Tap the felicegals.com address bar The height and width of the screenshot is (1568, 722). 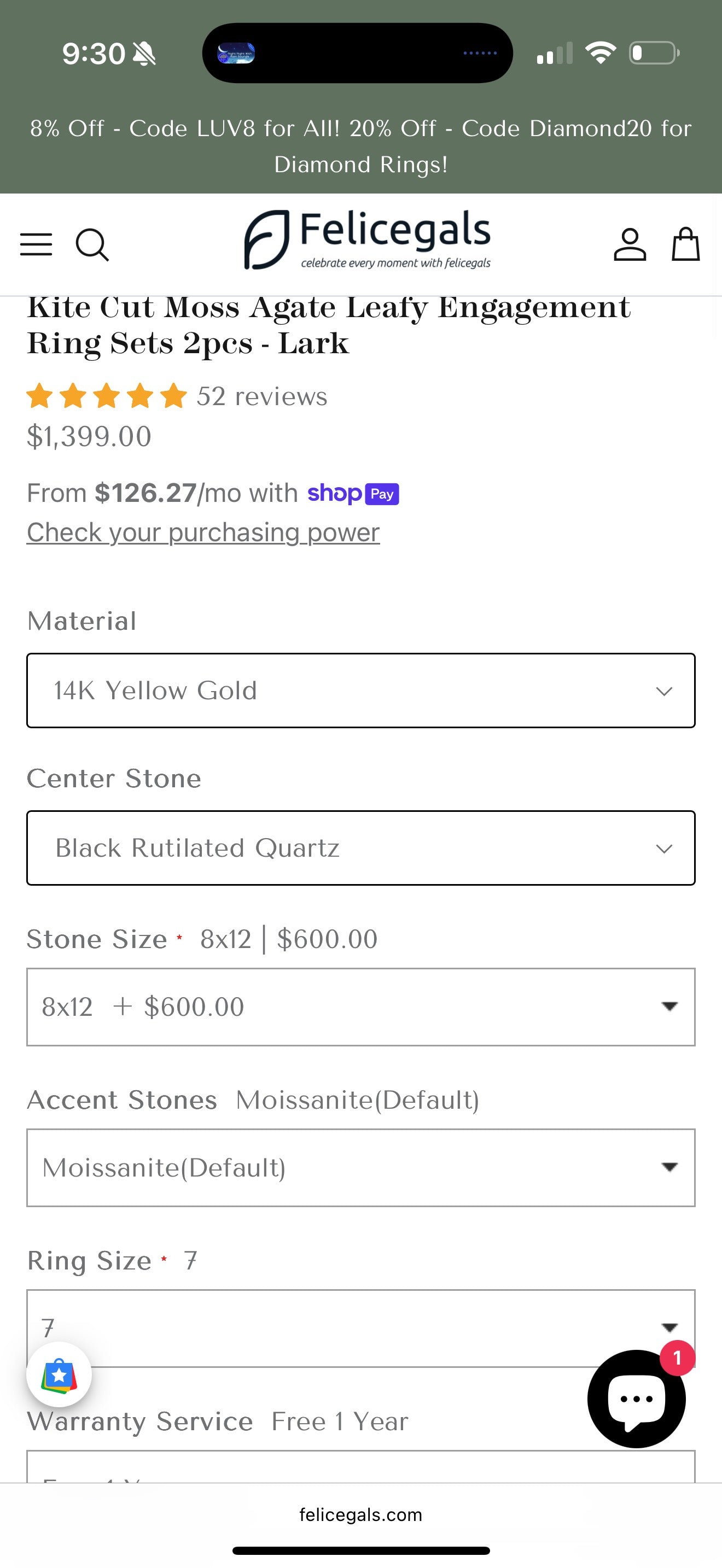pos(360,1514)
